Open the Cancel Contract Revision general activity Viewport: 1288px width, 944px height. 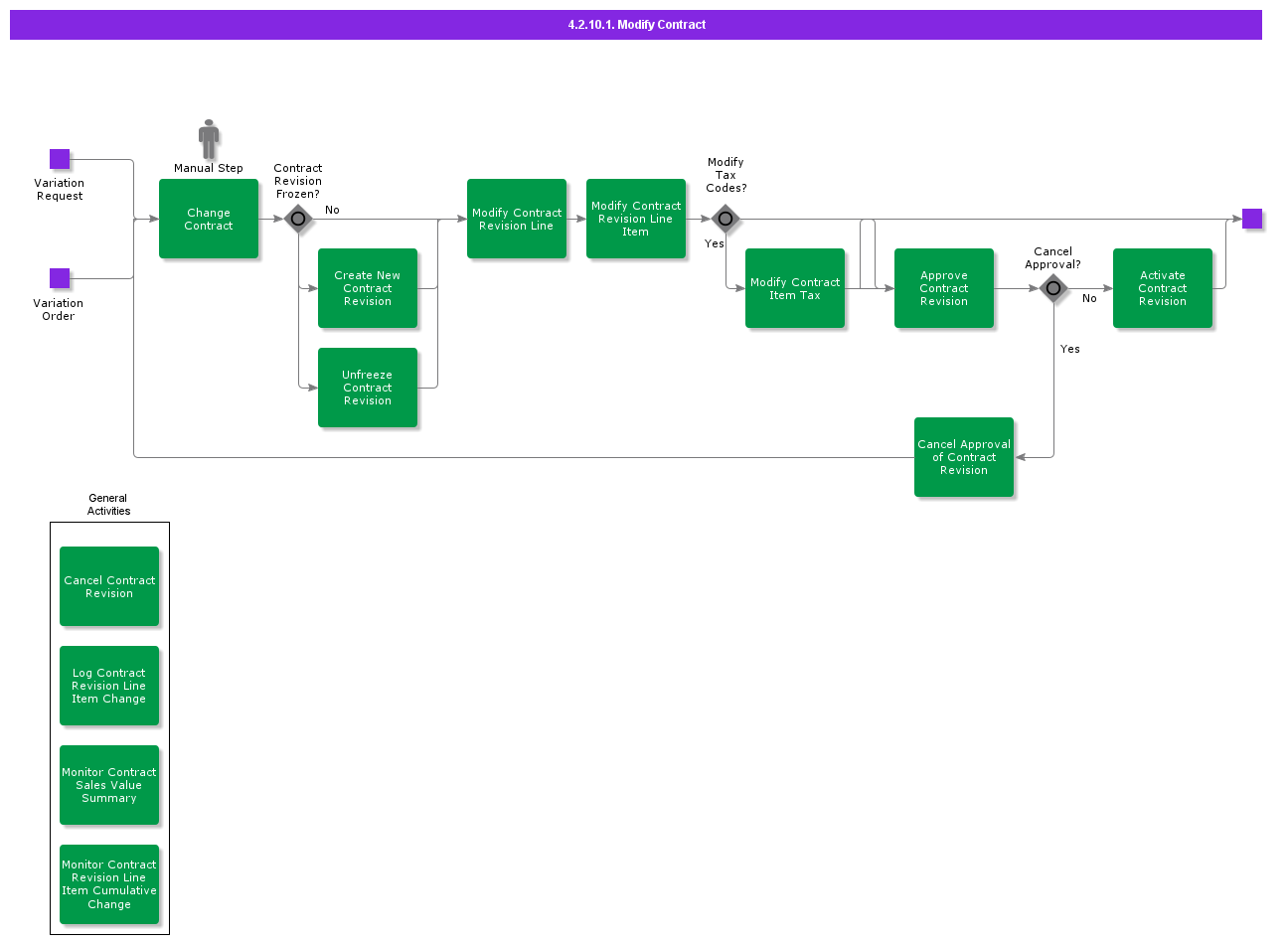click(x=109, y=586)
